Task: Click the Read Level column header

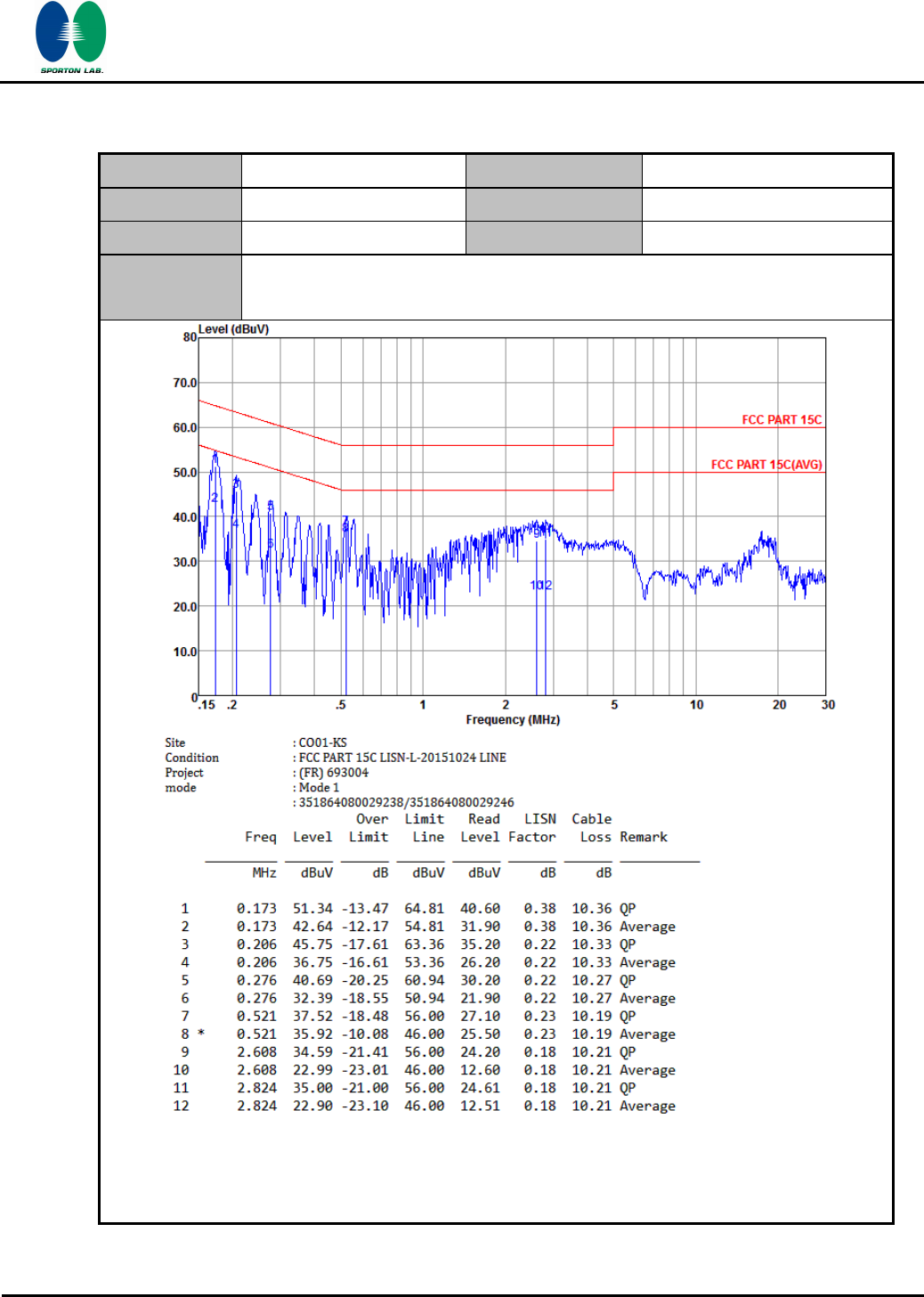Action: 480,828
